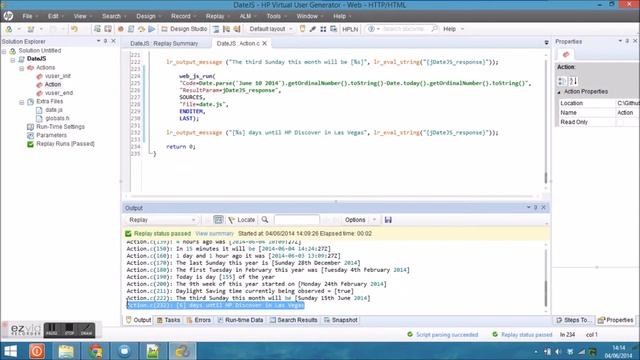Click the red action icon in Properties
The image size is (640, 360).
coord(566,55)
